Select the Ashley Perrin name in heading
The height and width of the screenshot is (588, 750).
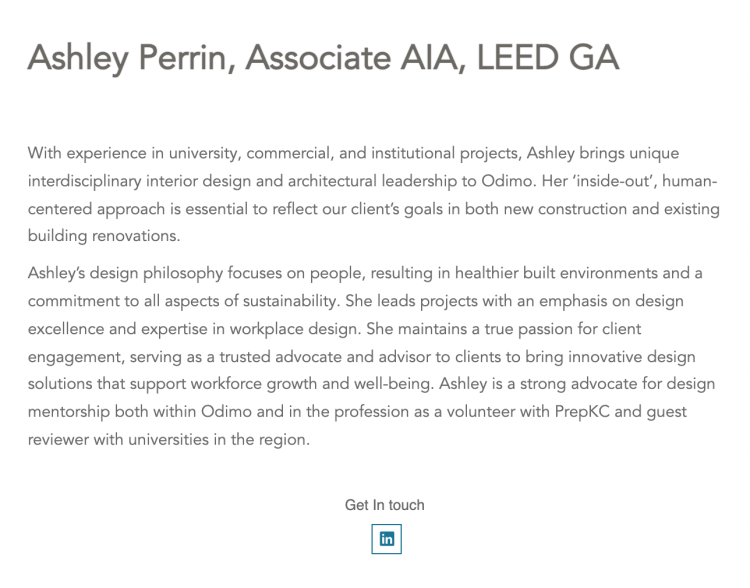[128, 58]
